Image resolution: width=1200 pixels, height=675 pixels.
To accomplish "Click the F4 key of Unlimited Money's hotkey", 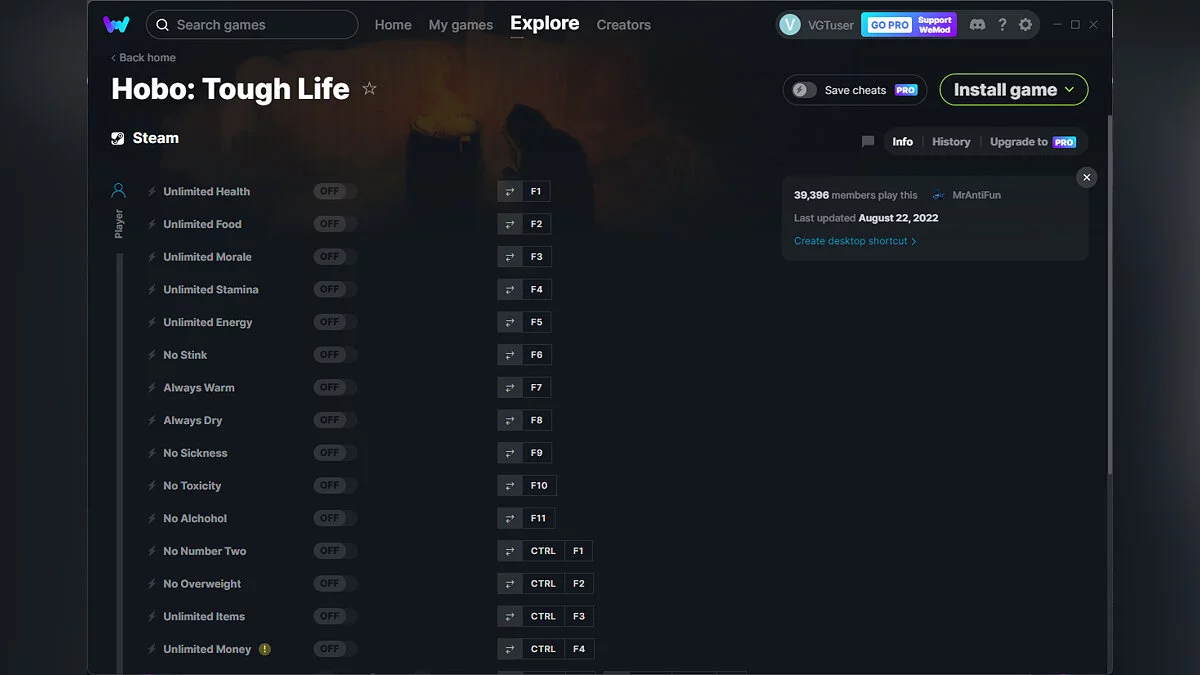I will [579, 649].
